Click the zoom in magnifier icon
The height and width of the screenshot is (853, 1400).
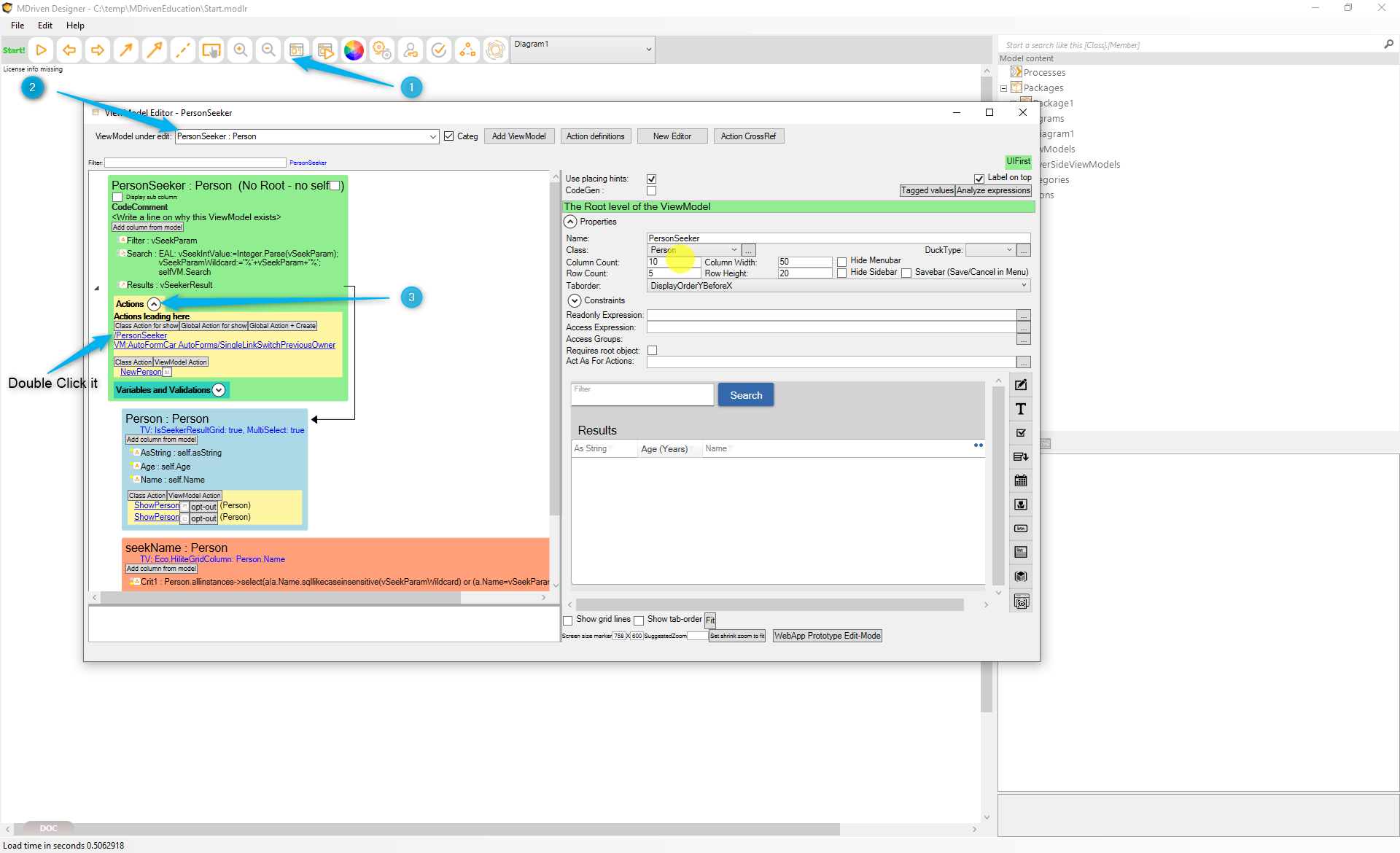point(240,50)
